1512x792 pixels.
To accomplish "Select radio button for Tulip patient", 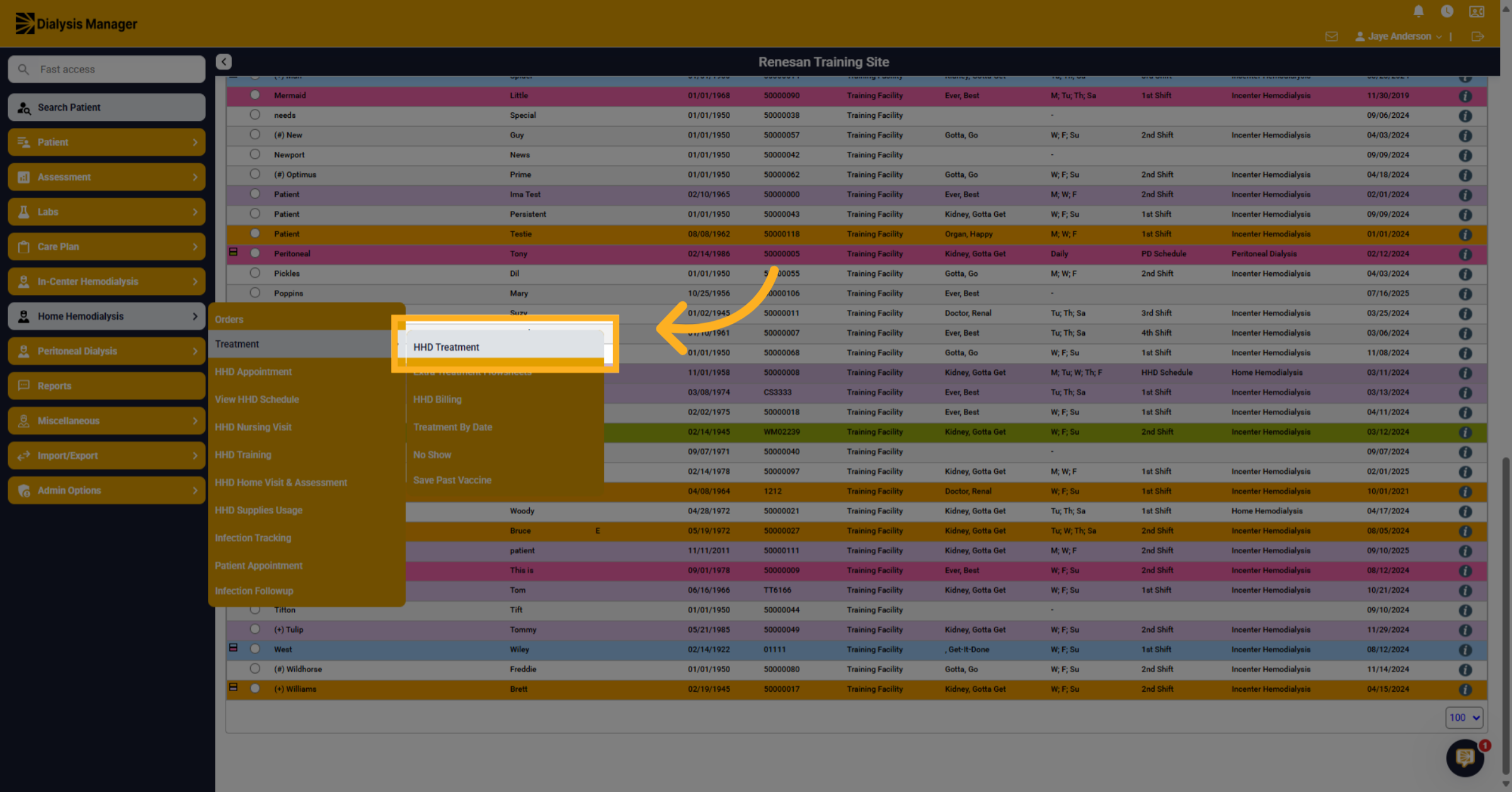I will [x=255, y=629].
